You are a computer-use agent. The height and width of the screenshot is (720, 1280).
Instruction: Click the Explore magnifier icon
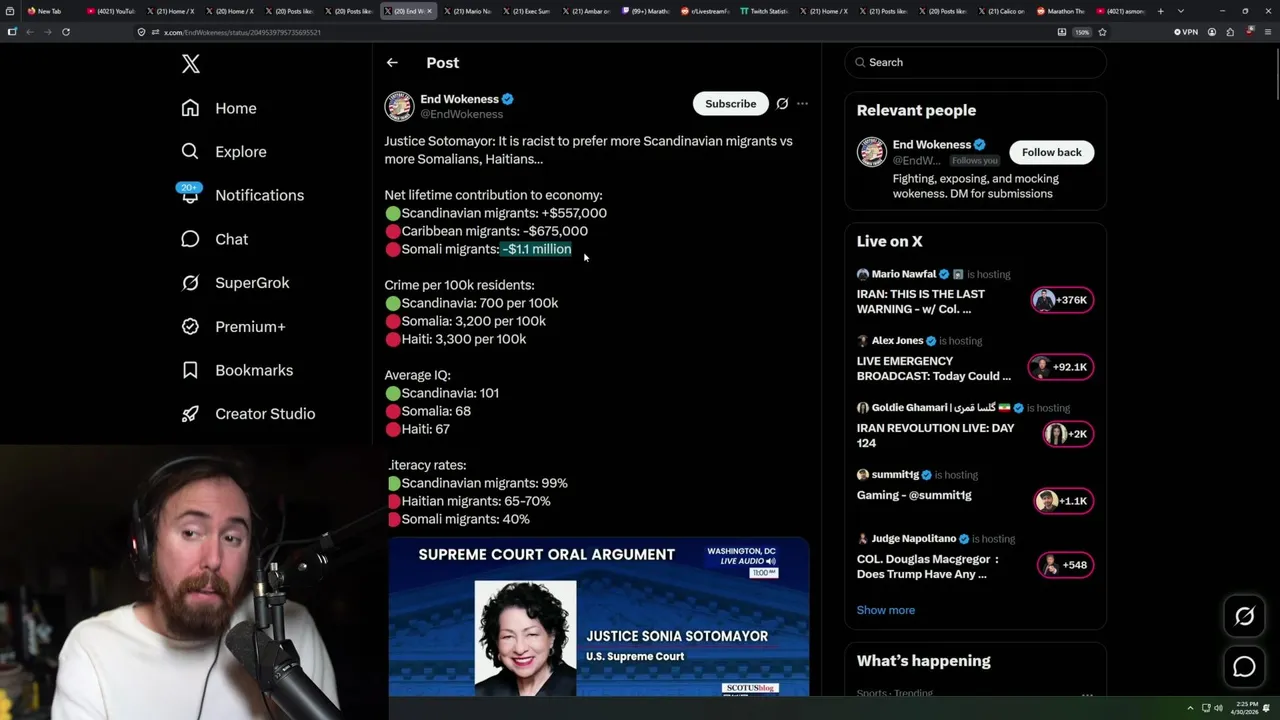click(190, 152)
